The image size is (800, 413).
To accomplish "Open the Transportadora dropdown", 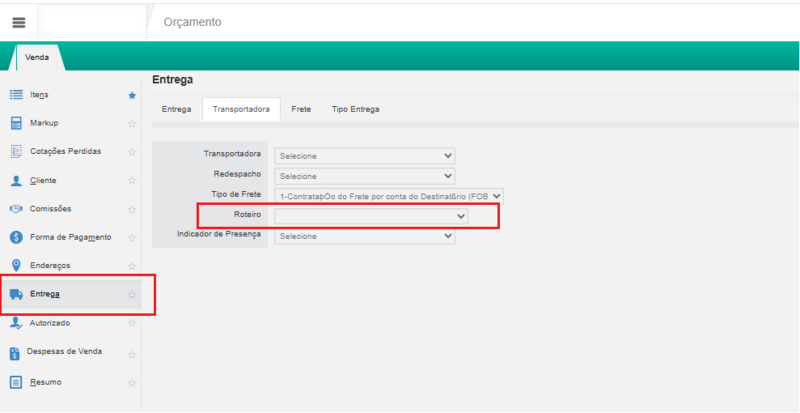I will (365, 156).
